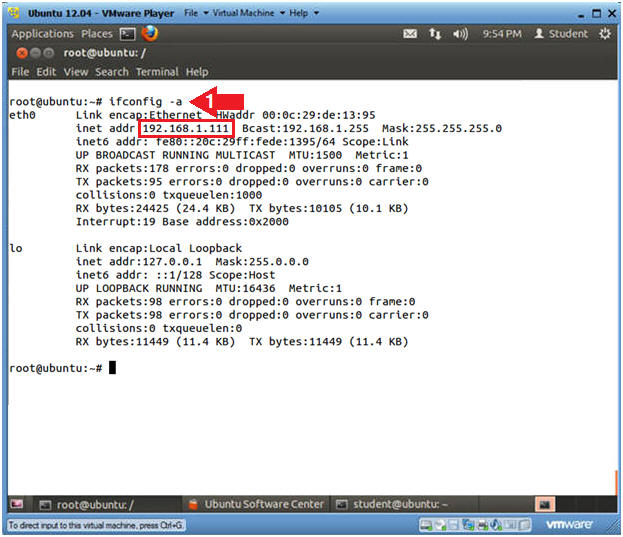
Task: Show the clock calendar at 9:54 PM
Action: (x=502, y=34)
